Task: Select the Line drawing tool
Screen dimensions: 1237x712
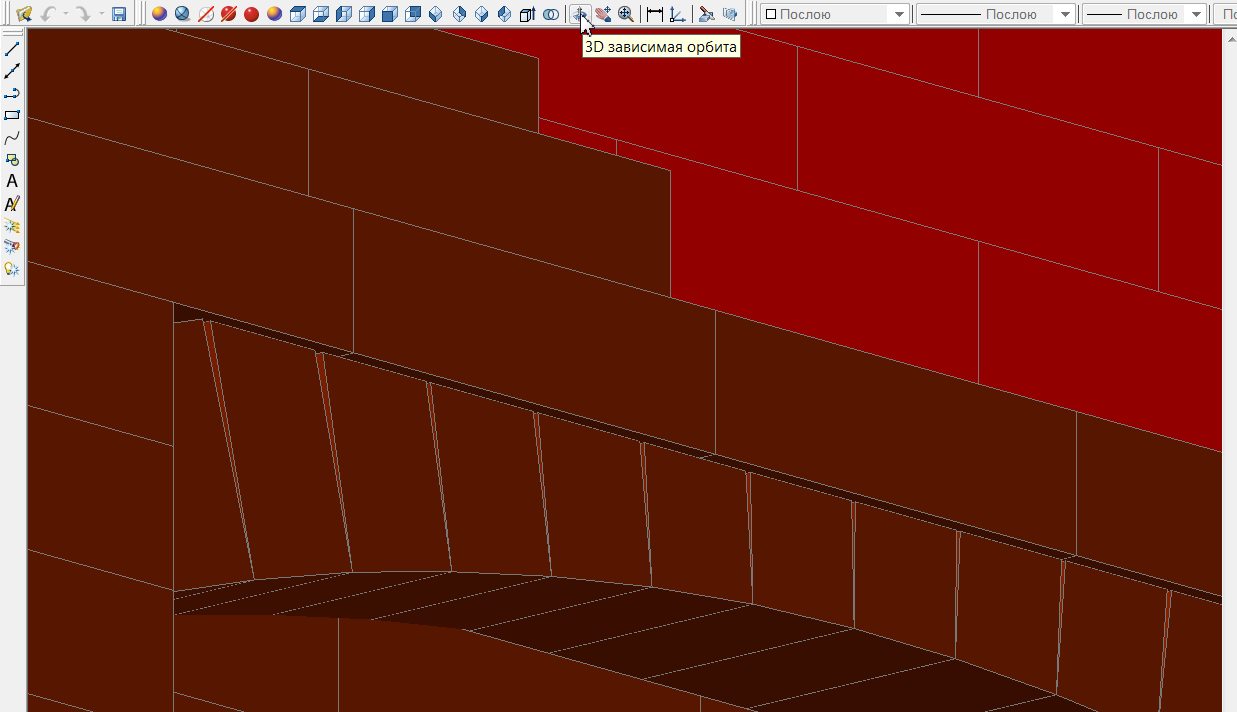Action: pyautogui.click(x=12, y=49)
